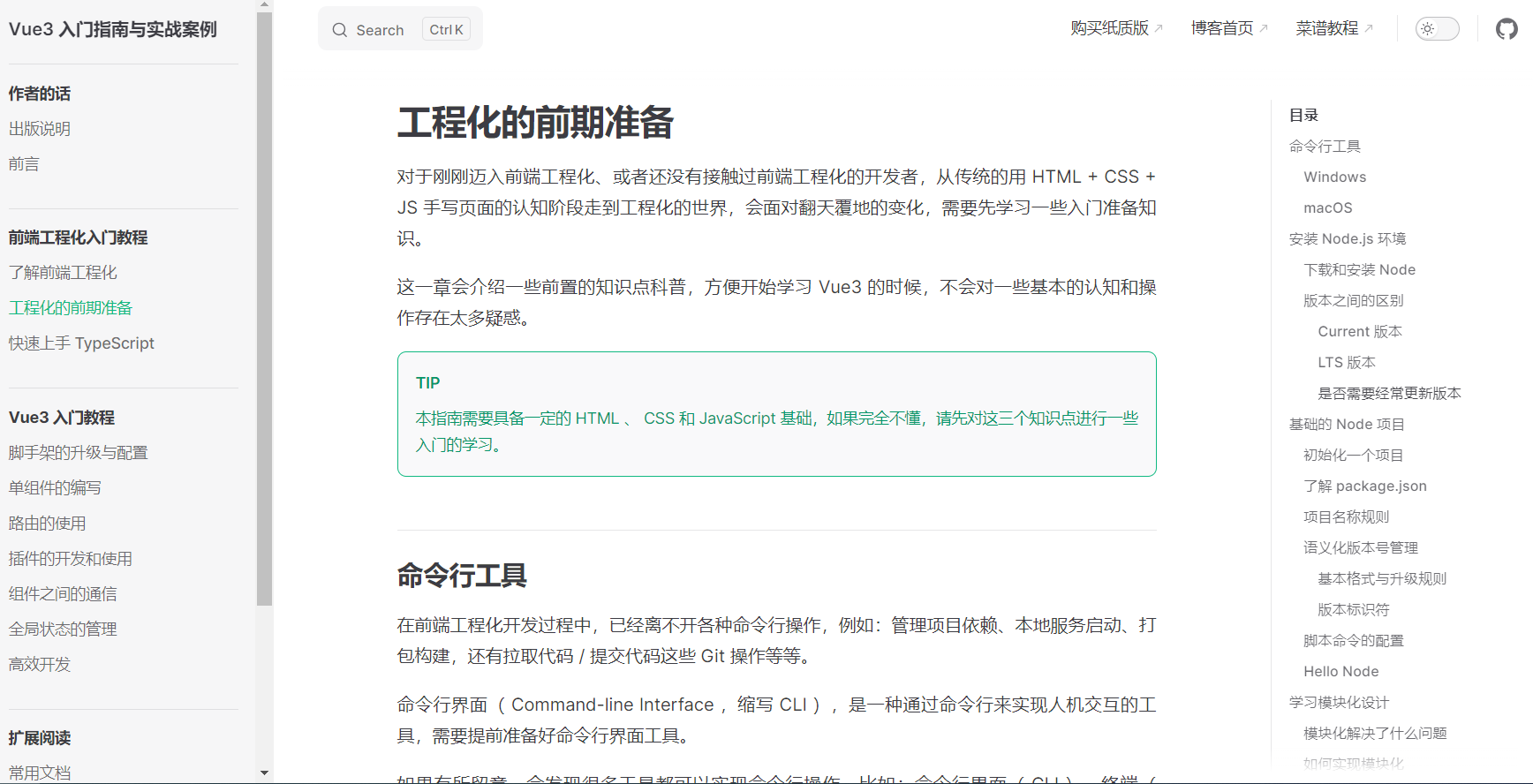Viewport: 1533px width, 784px height.
Task: Click the 目录 outline title
Action: pos(1303,116)
